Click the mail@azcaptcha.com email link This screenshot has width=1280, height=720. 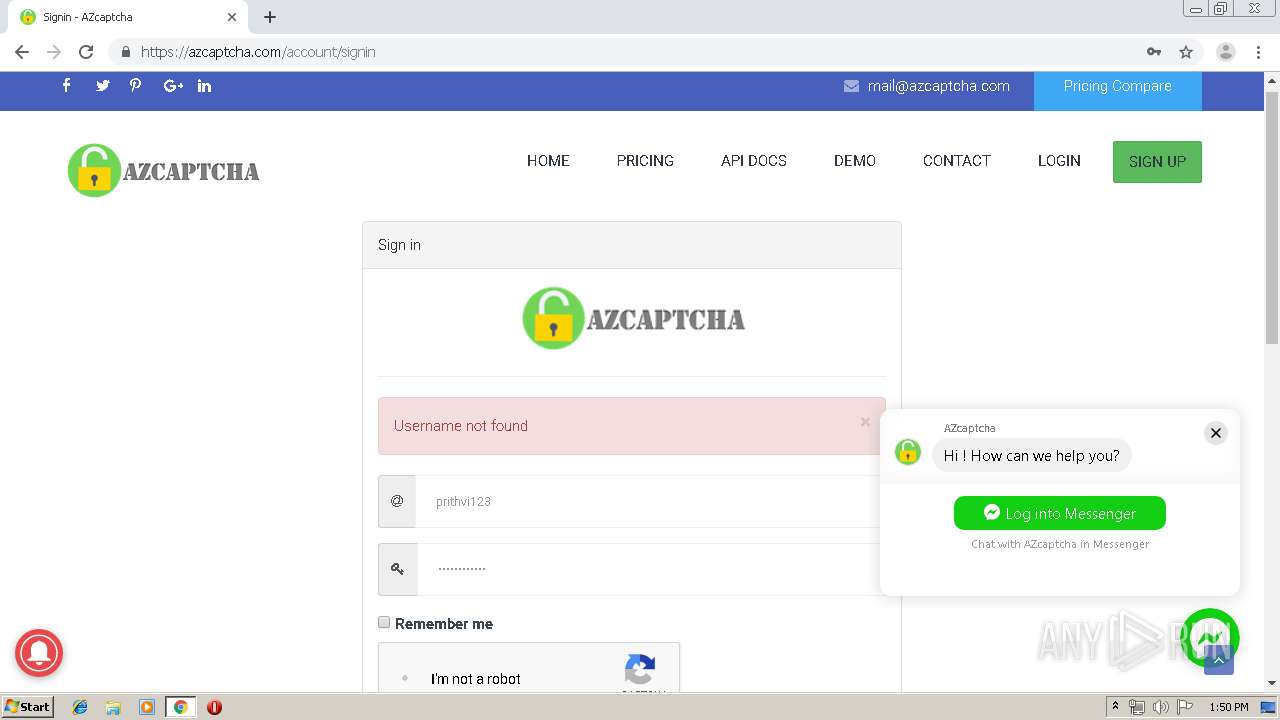tap(939, 86)
